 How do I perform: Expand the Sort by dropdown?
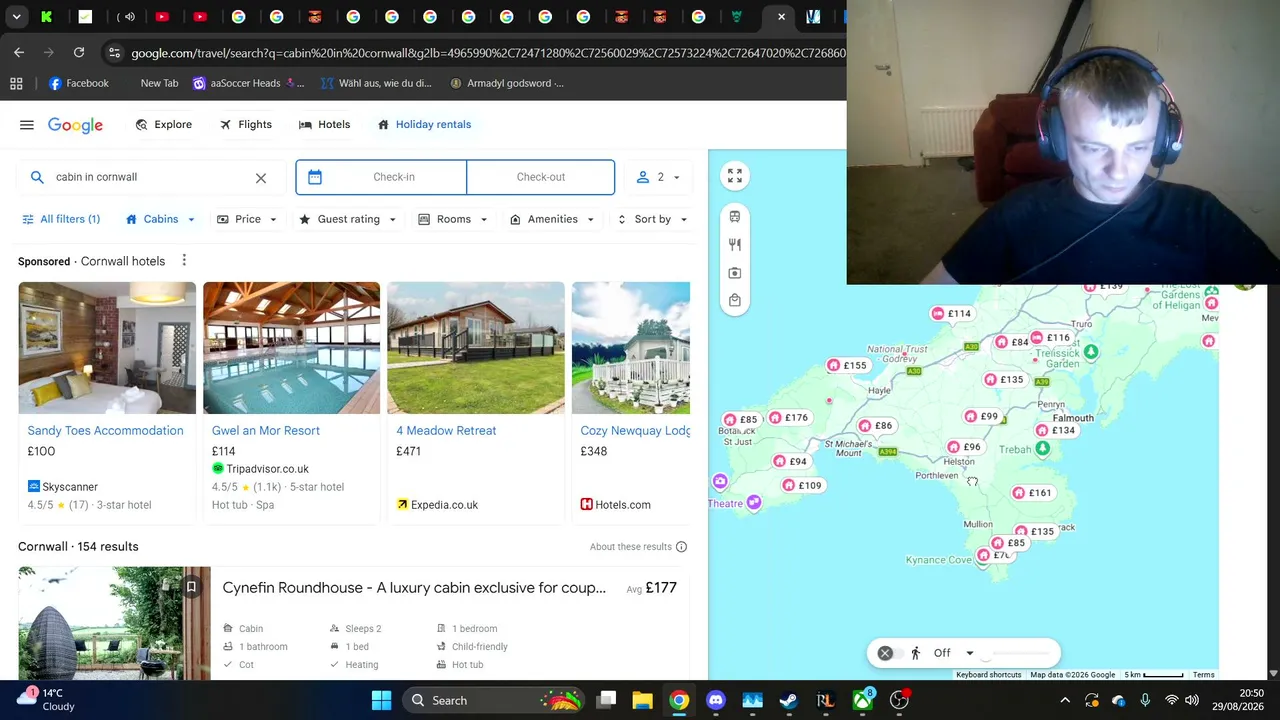(652, 219)
